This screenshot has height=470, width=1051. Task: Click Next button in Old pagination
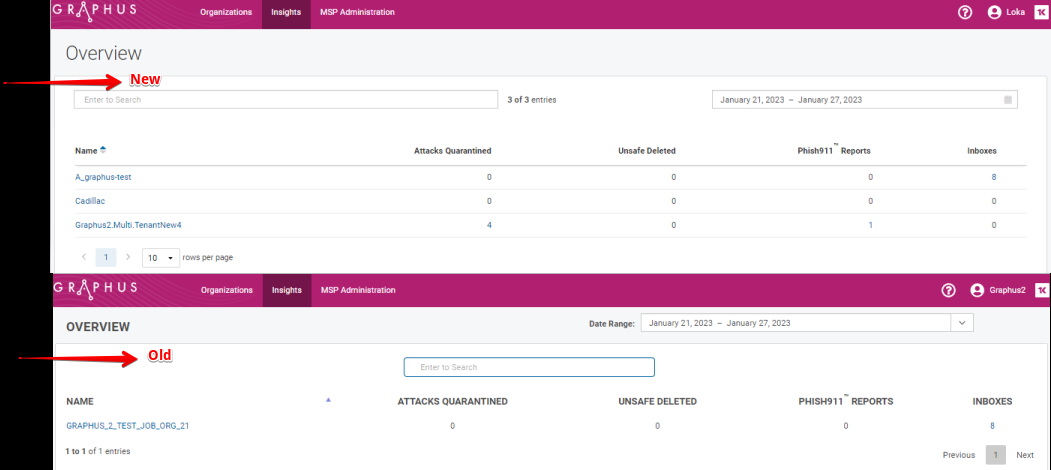(1025, 455)
